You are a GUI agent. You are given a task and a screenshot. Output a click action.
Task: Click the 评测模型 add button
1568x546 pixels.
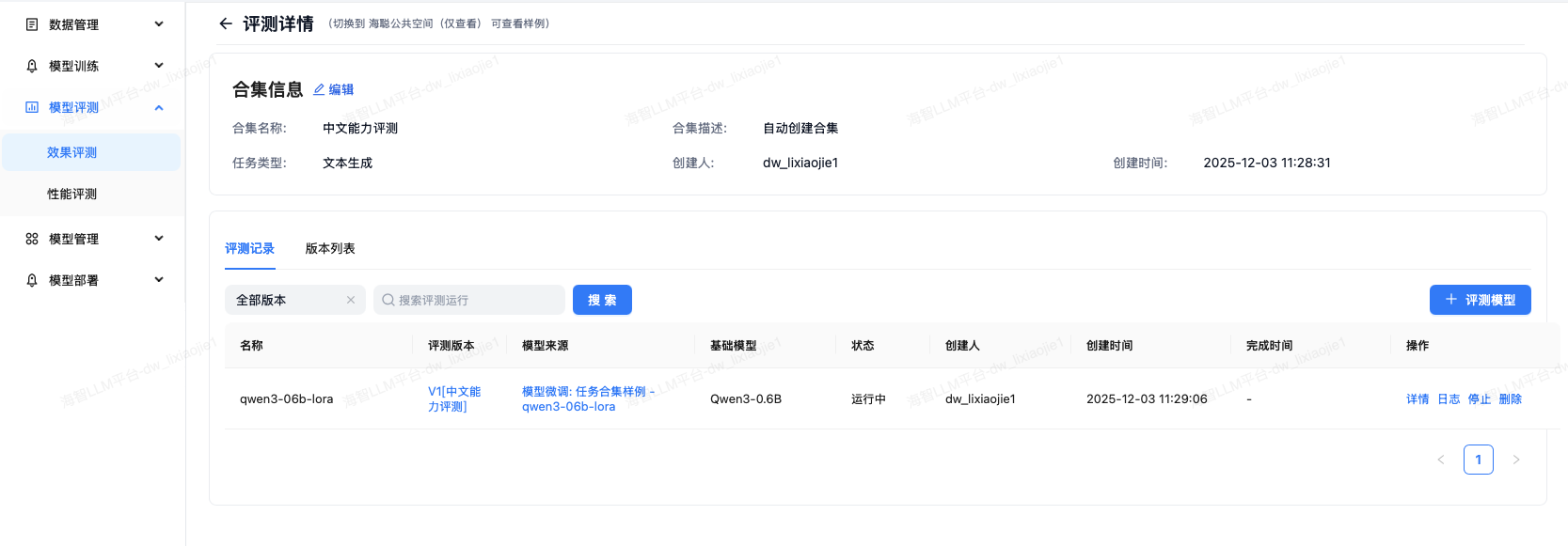pyautogui.click(x=1480, y=300)
